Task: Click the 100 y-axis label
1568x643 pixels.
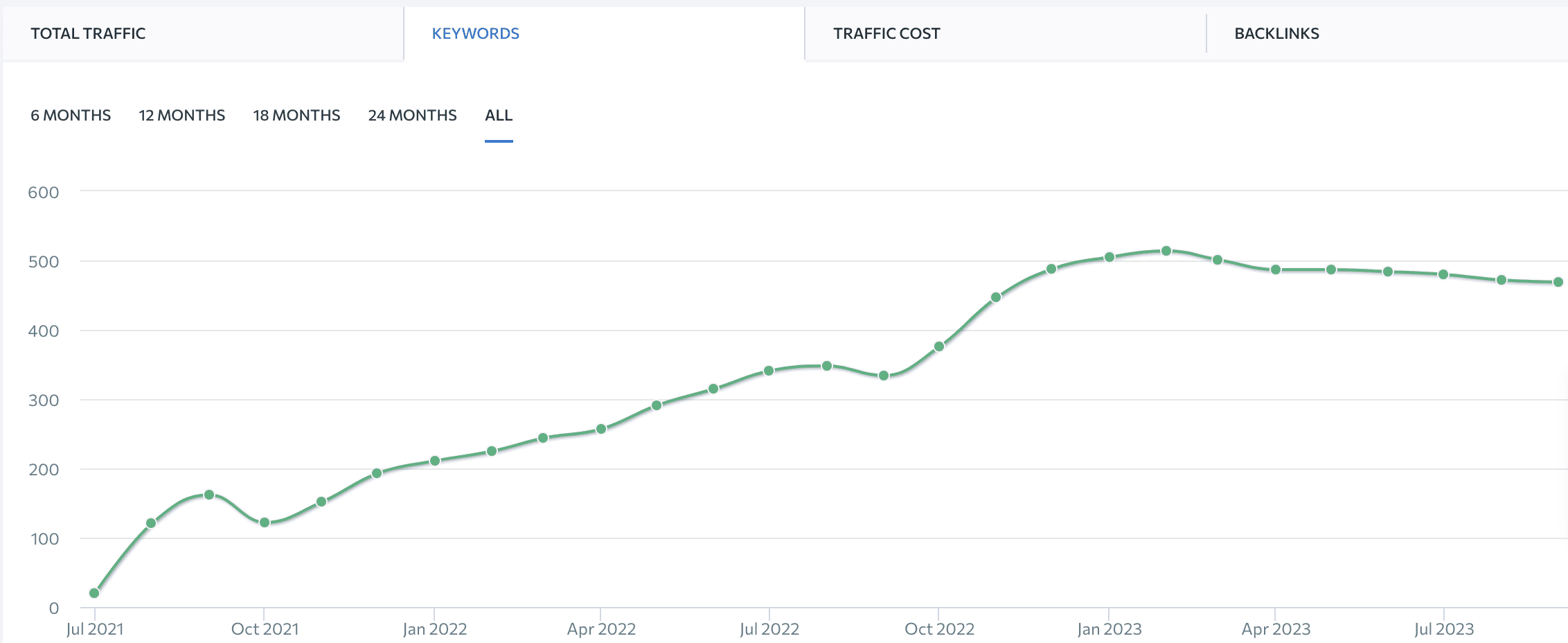Action: click(45, 539)
